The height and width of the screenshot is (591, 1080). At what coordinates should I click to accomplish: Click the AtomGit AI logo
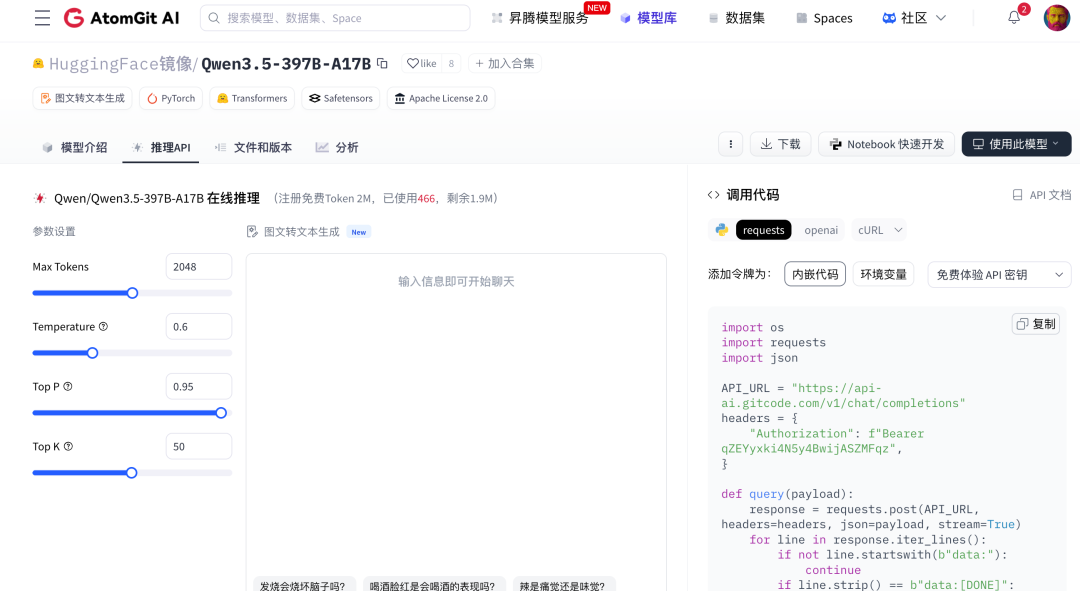point(121,18)
